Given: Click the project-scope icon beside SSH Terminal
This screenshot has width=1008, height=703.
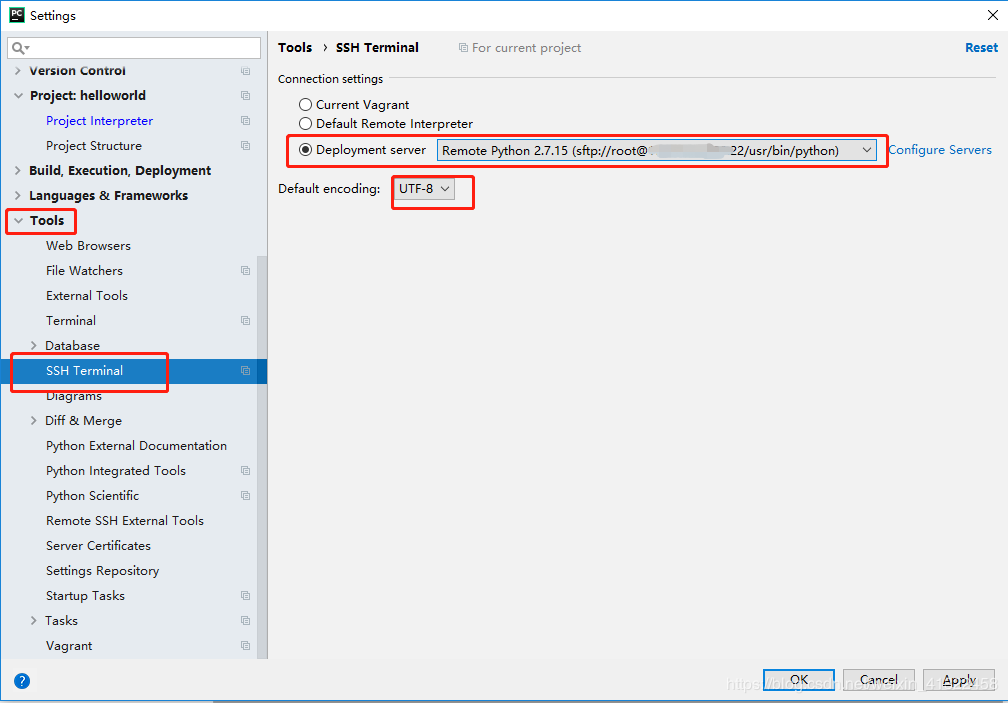Looking at the screenshot, I should click(245, 370).
